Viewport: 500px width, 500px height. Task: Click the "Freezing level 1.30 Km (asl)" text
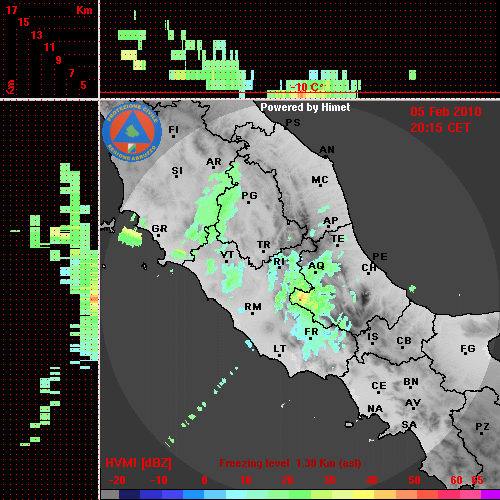(x=290, y=463)
